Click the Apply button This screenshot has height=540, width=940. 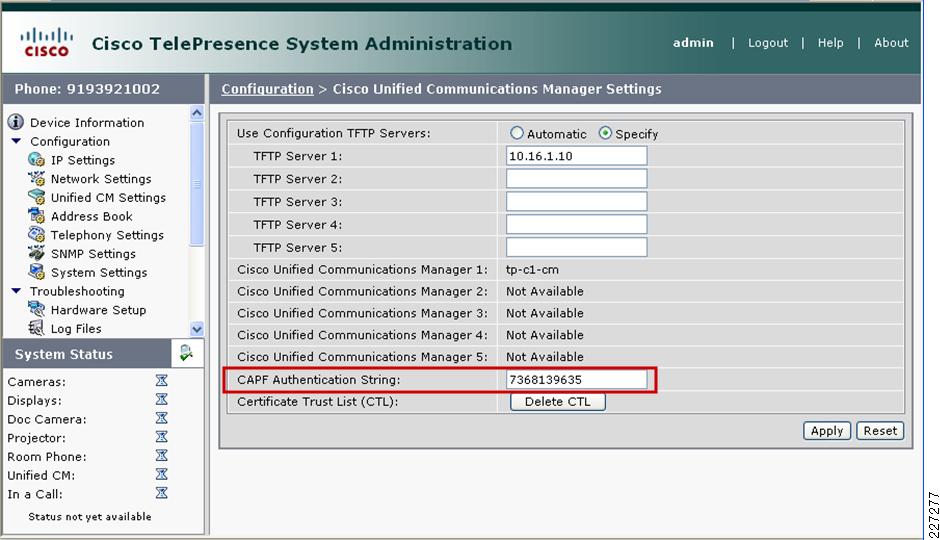coord(827,430)
